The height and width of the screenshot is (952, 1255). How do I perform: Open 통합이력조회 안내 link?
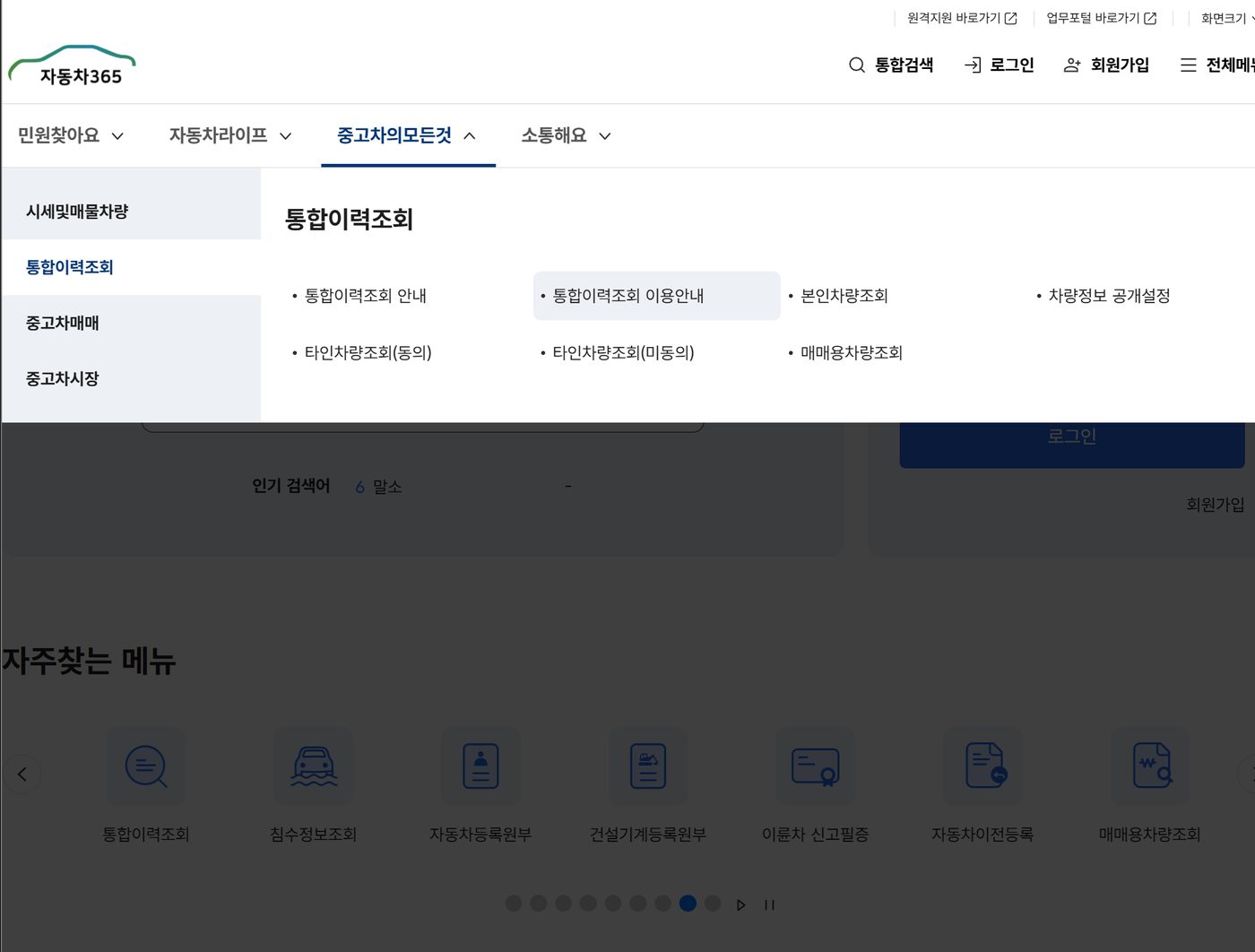(366, 296)
